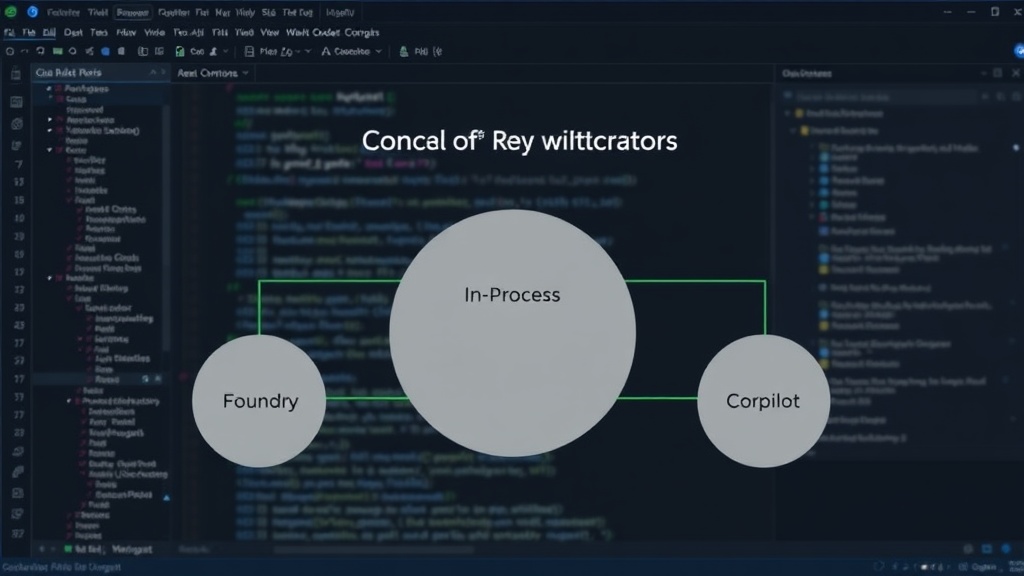Click the blue swirl icon in title bar
Viewport: 1024px width, 576px height.
point(32,12)
